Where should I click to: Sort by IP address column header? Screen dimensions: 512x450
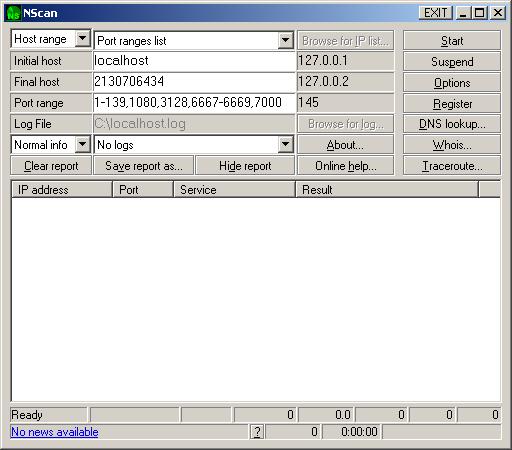click(x=62, y=190)
